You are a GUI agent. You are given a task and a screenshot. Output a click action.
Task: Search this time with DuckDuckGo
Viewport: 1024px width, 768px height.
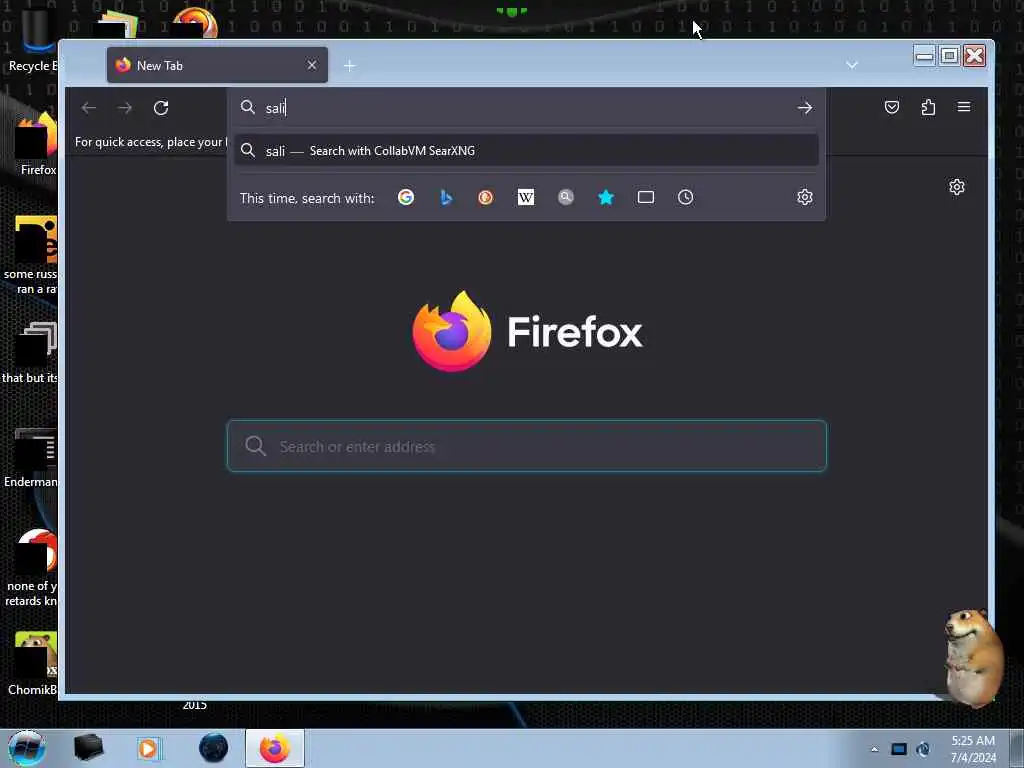[x=485, y=197]
